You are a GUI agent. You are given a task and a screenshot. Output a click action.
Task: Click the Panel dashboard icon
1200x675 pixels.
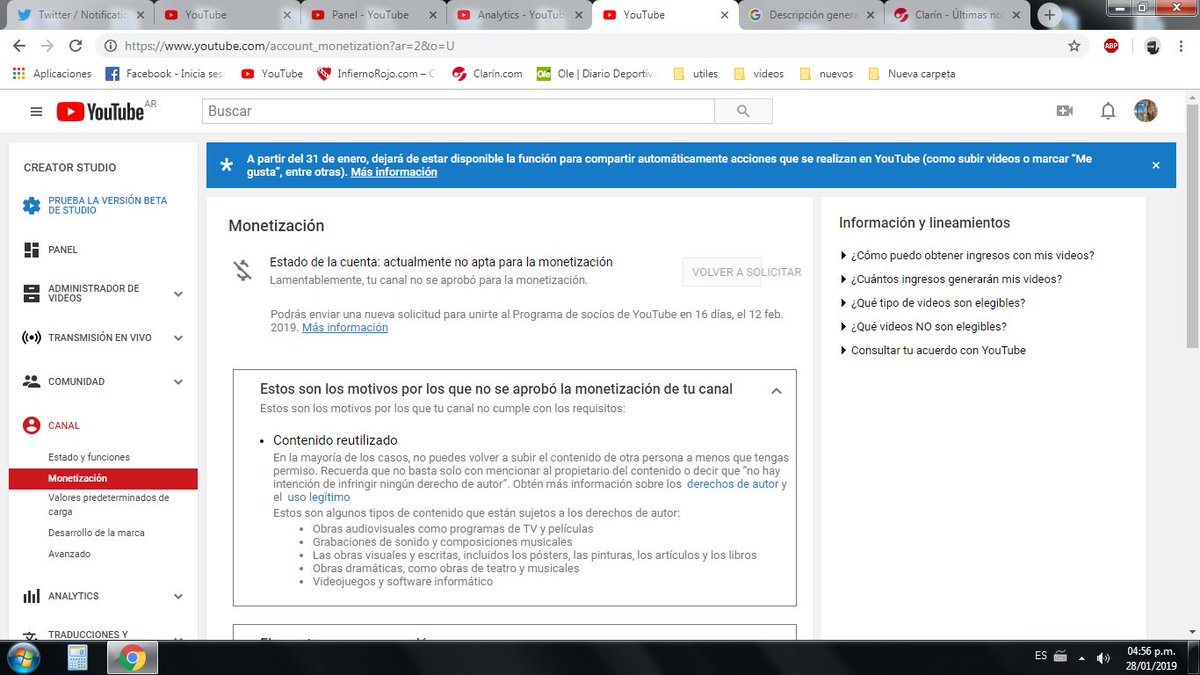31,250
